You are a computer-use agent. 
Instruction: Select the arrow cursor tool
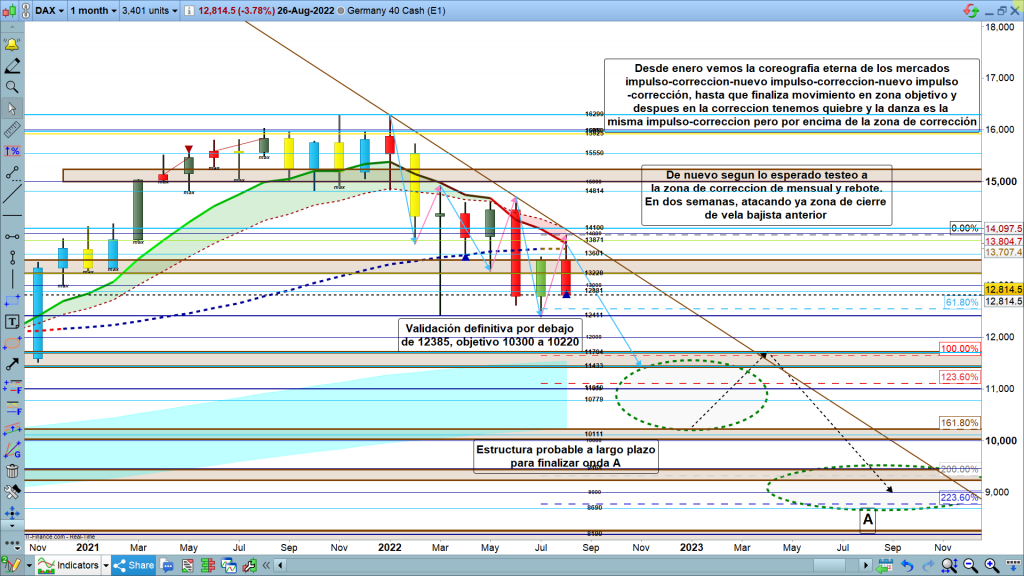tap(12, 109)
